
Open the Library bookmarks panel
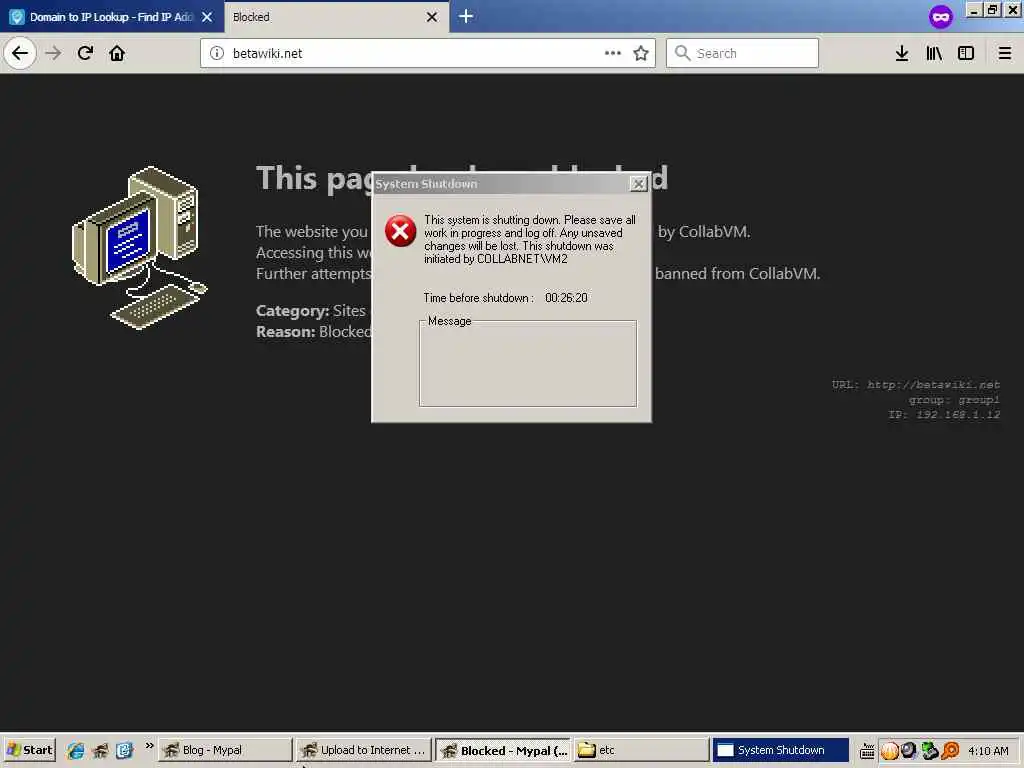pos(934,54)
